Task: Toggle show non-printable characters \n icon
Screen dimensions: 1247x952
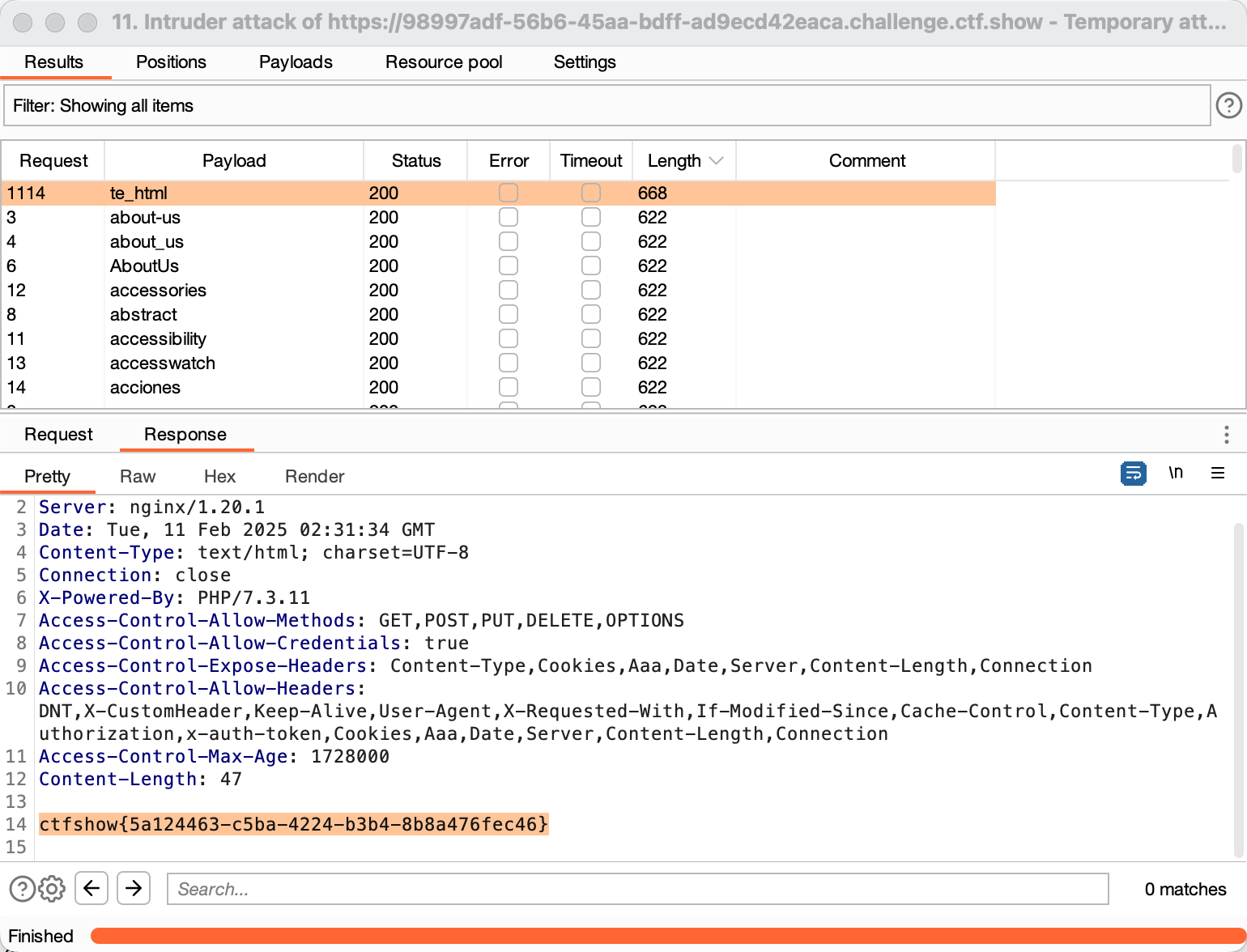Action: pos(1176,473)
